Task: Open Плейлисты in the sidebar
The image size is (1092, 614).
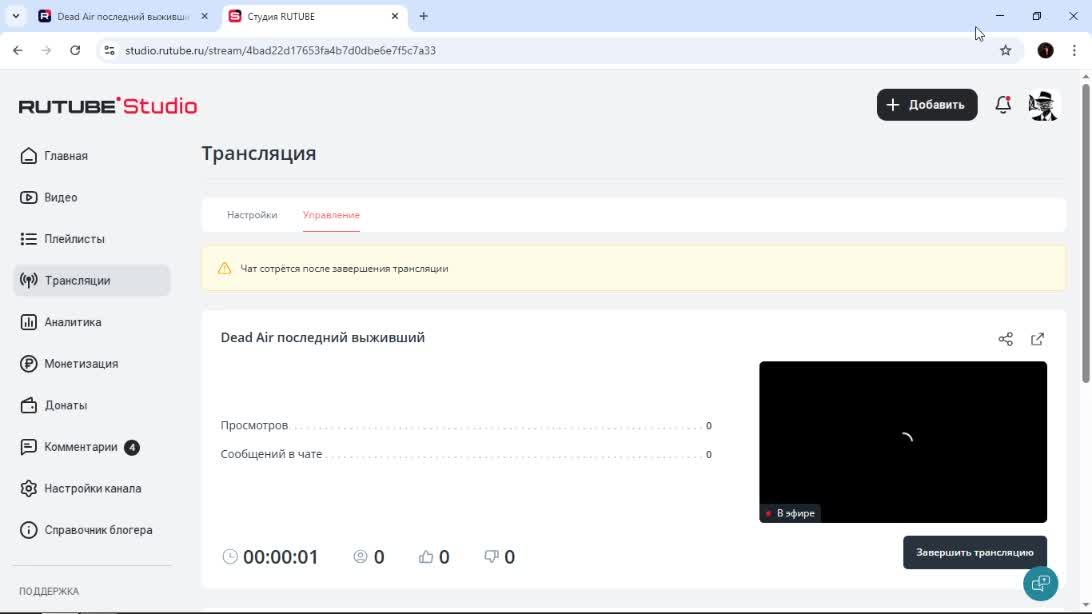Action: 91,239
